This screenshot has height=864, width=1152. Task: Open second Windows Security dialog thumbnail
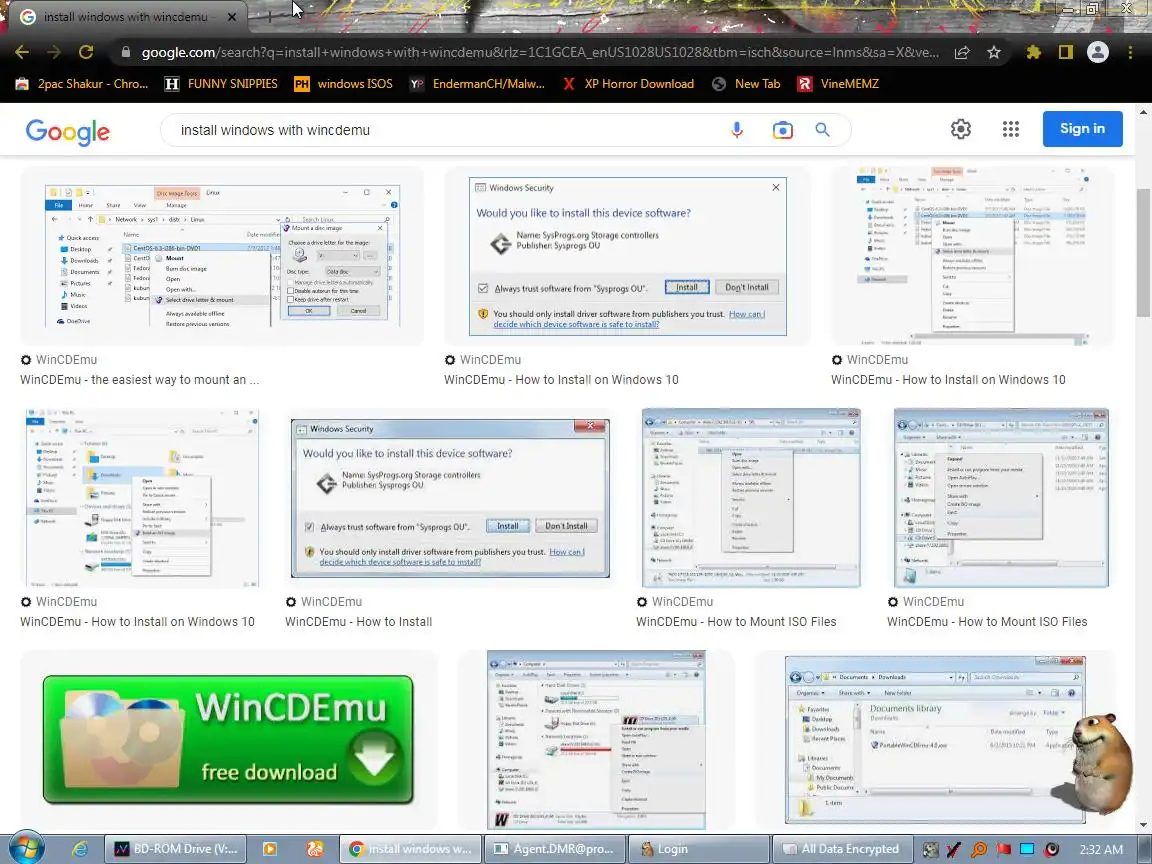(x=450, y=497)
